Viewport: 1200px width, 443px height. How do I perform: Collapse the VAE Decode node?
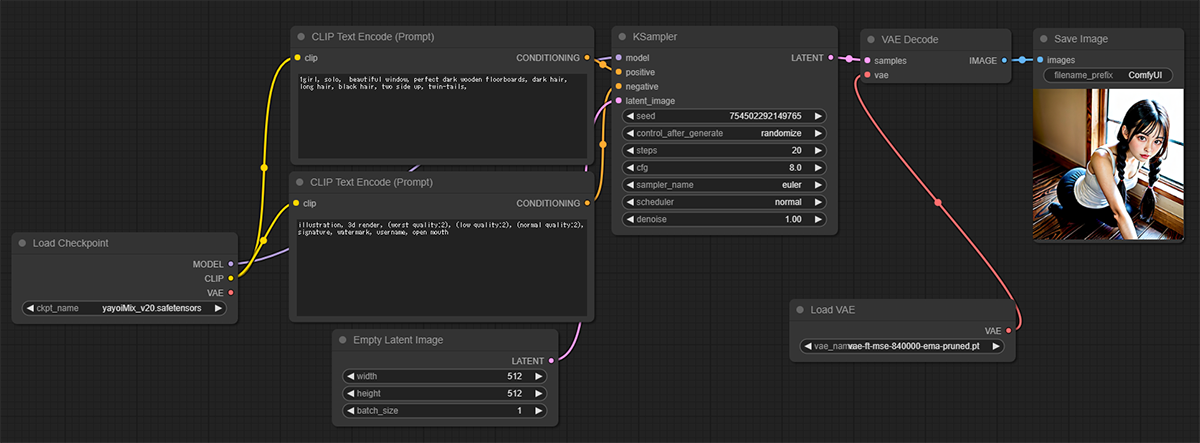click(871, 39)
